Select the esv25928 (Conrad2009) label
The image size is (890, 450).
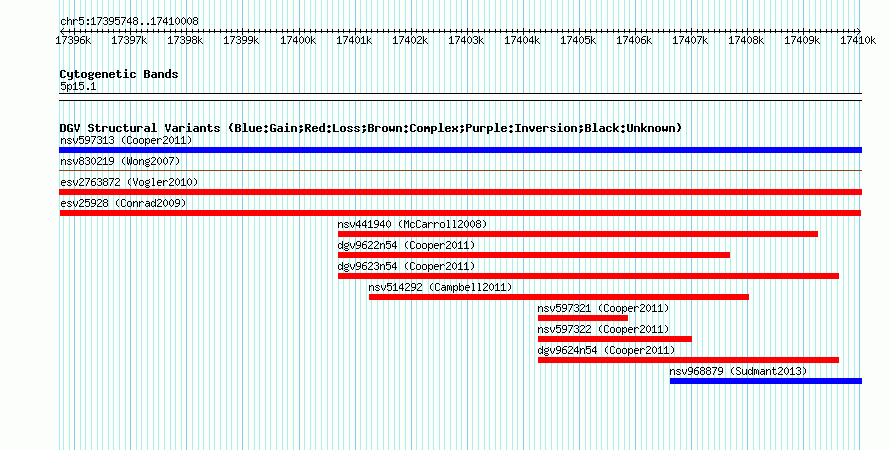(123, 203)
